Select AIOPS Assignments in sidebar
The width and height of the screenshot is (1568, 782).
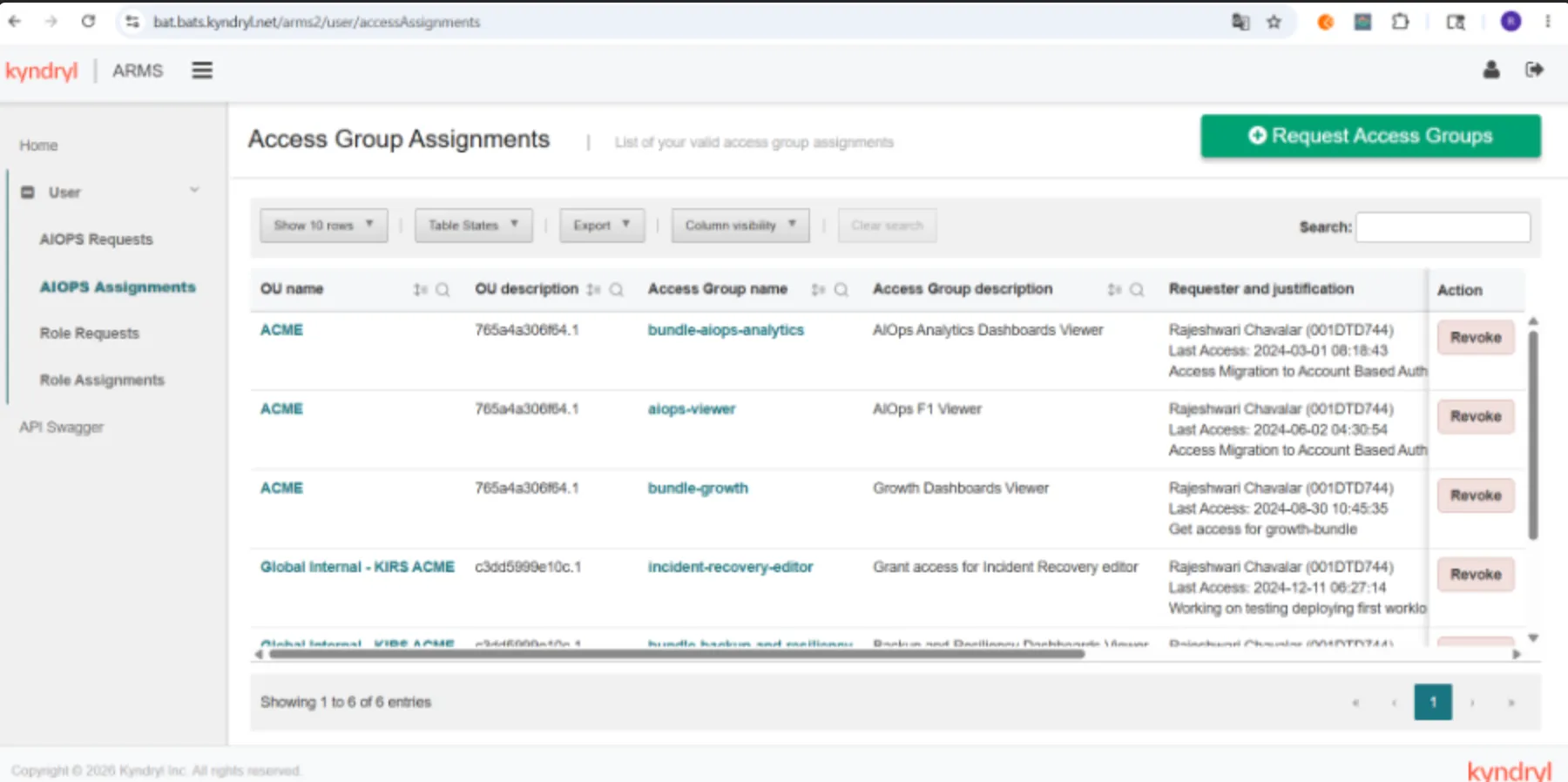pos(118,287)
